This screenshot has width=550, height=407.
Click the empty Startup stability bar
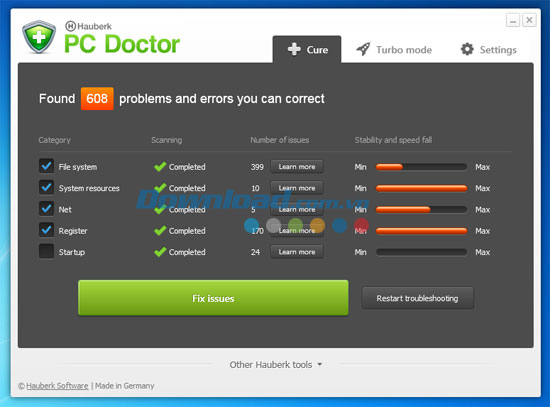(421, 252)
